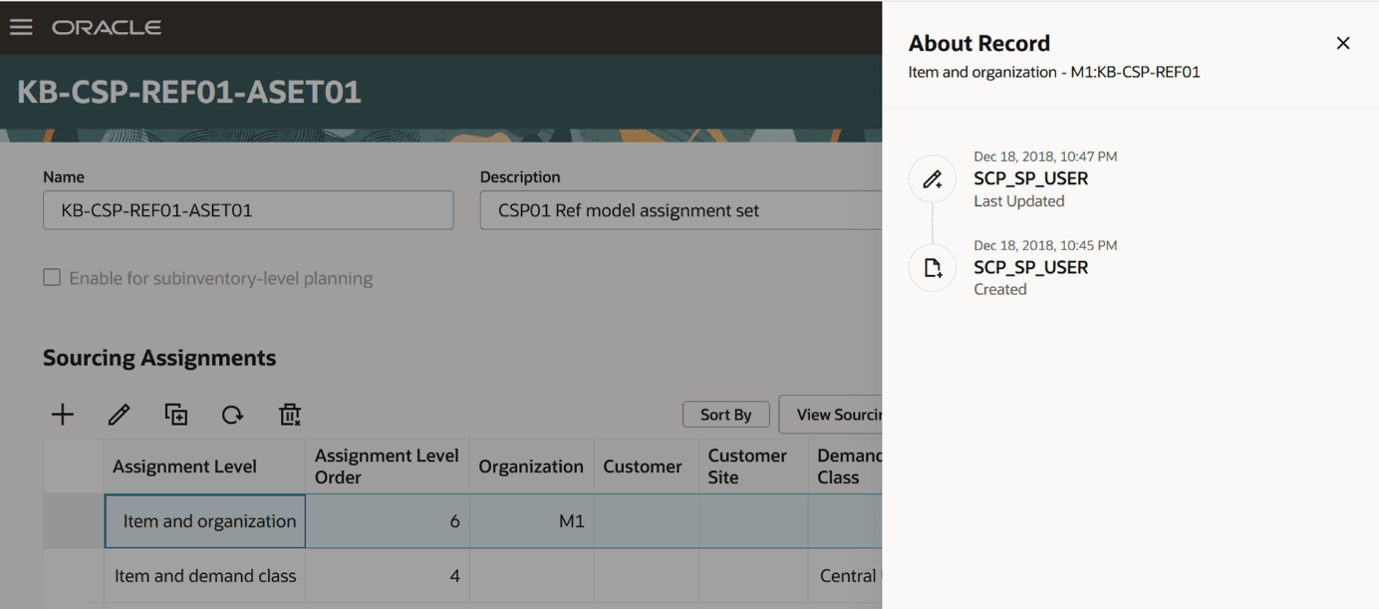Viewport: 1379px width, 609px height.
Task: Select row header of Item and organization
Action: point(73,521)
